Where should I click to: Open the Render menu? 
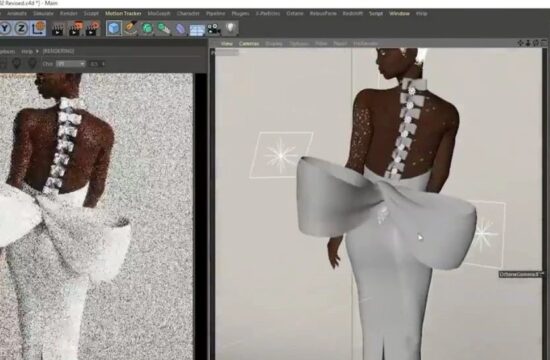pos(68,14)
